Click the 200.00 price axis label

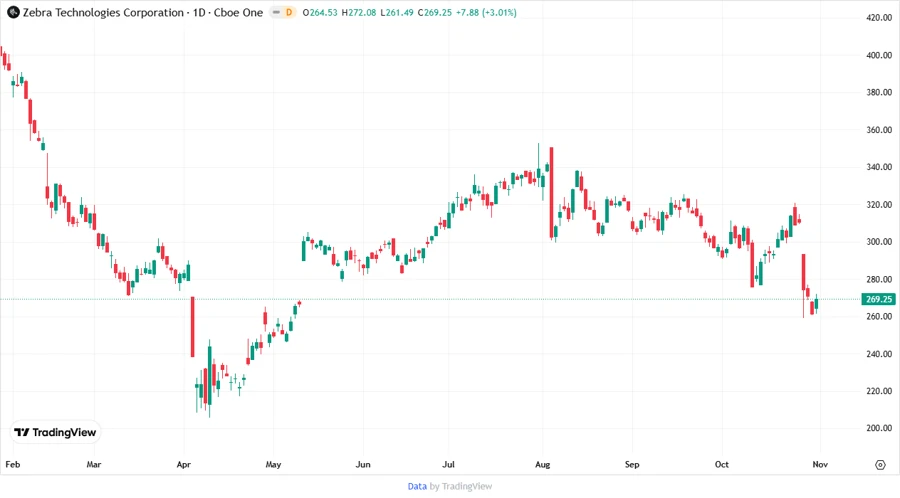click(x=879, y=428)
